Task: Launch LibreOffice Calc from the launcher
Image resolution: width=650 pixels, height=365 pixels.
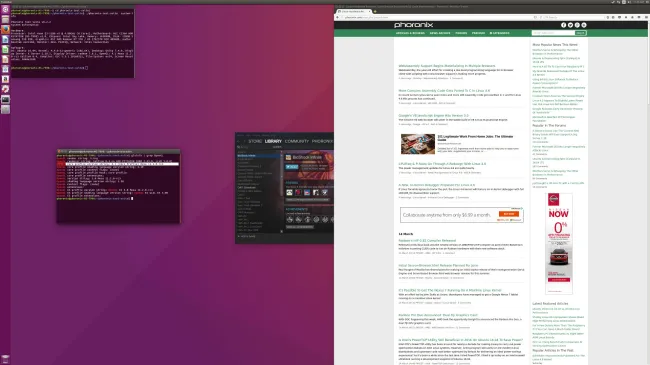Action: (5, 49)
